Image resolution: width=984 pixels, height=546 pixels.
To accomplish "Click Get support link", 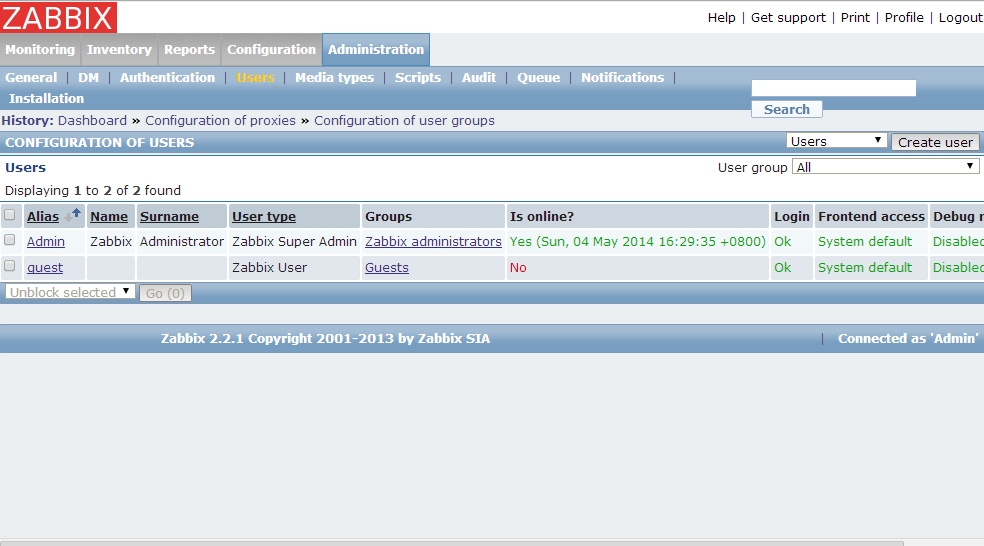I will pyautogui.click(x=788, y=18).
